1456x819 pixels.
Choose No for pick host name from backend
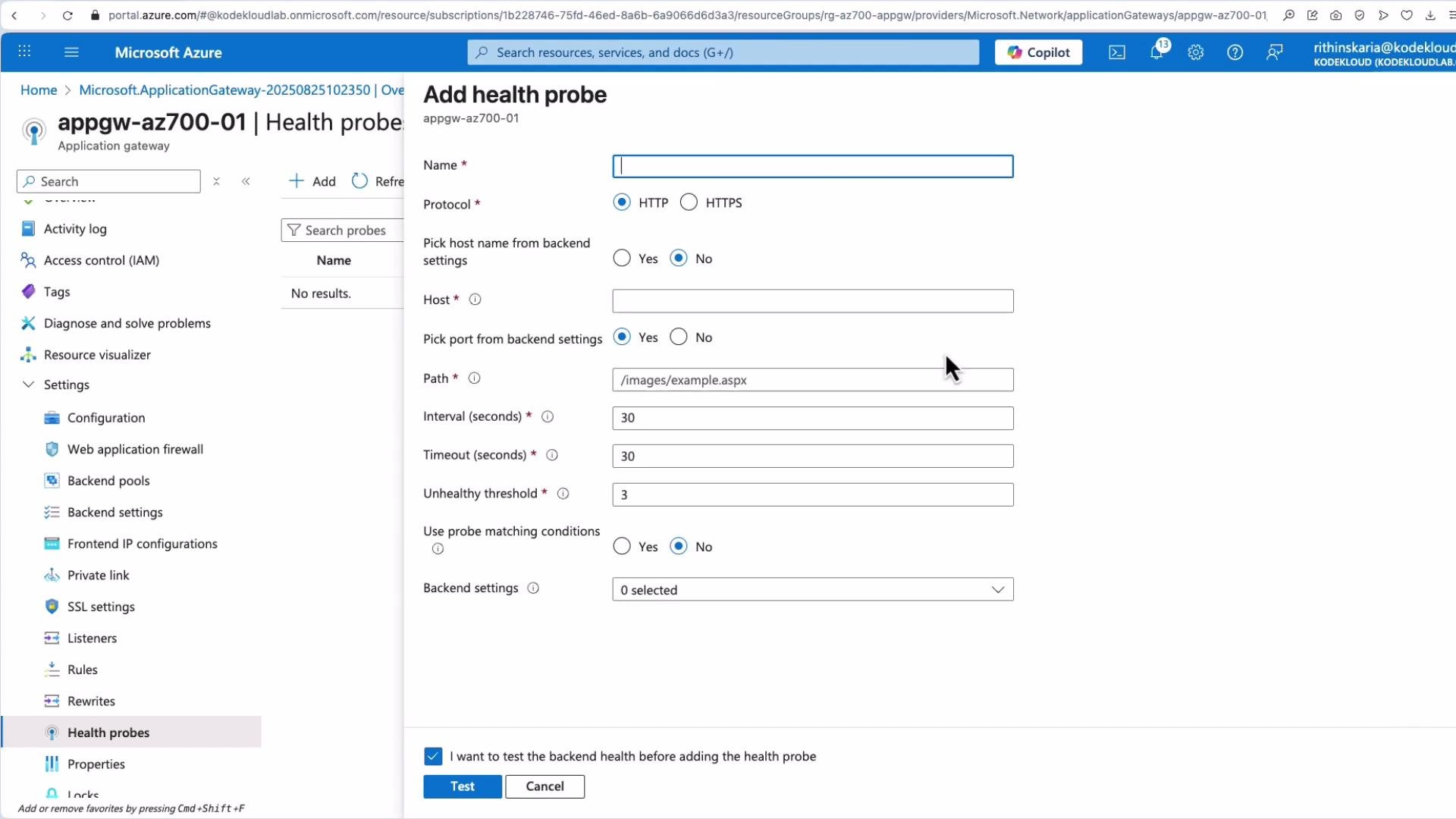pyautogui.click(x=679, y=259)
